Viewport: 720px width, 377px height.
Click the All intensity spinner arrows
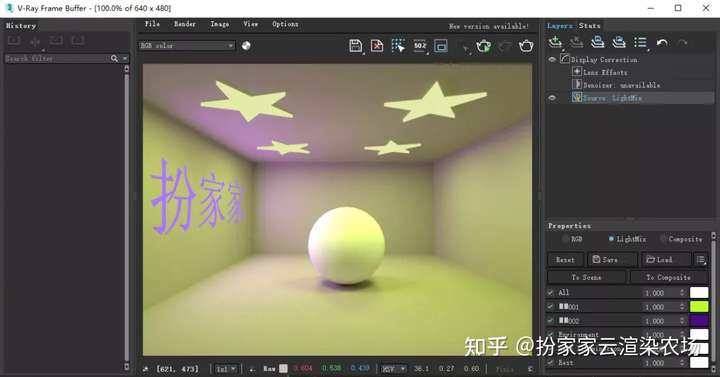pos(682,293)
